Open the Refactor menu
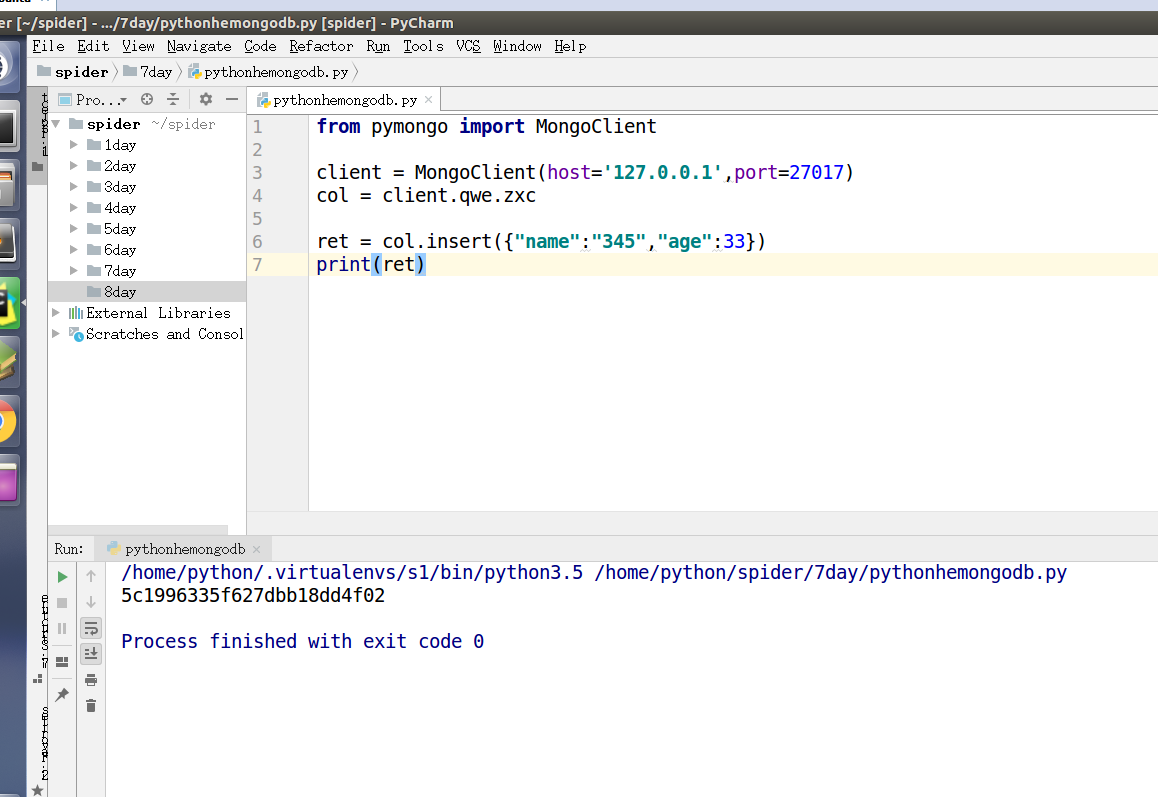The image size is (1158, 797). coord(321,47)
